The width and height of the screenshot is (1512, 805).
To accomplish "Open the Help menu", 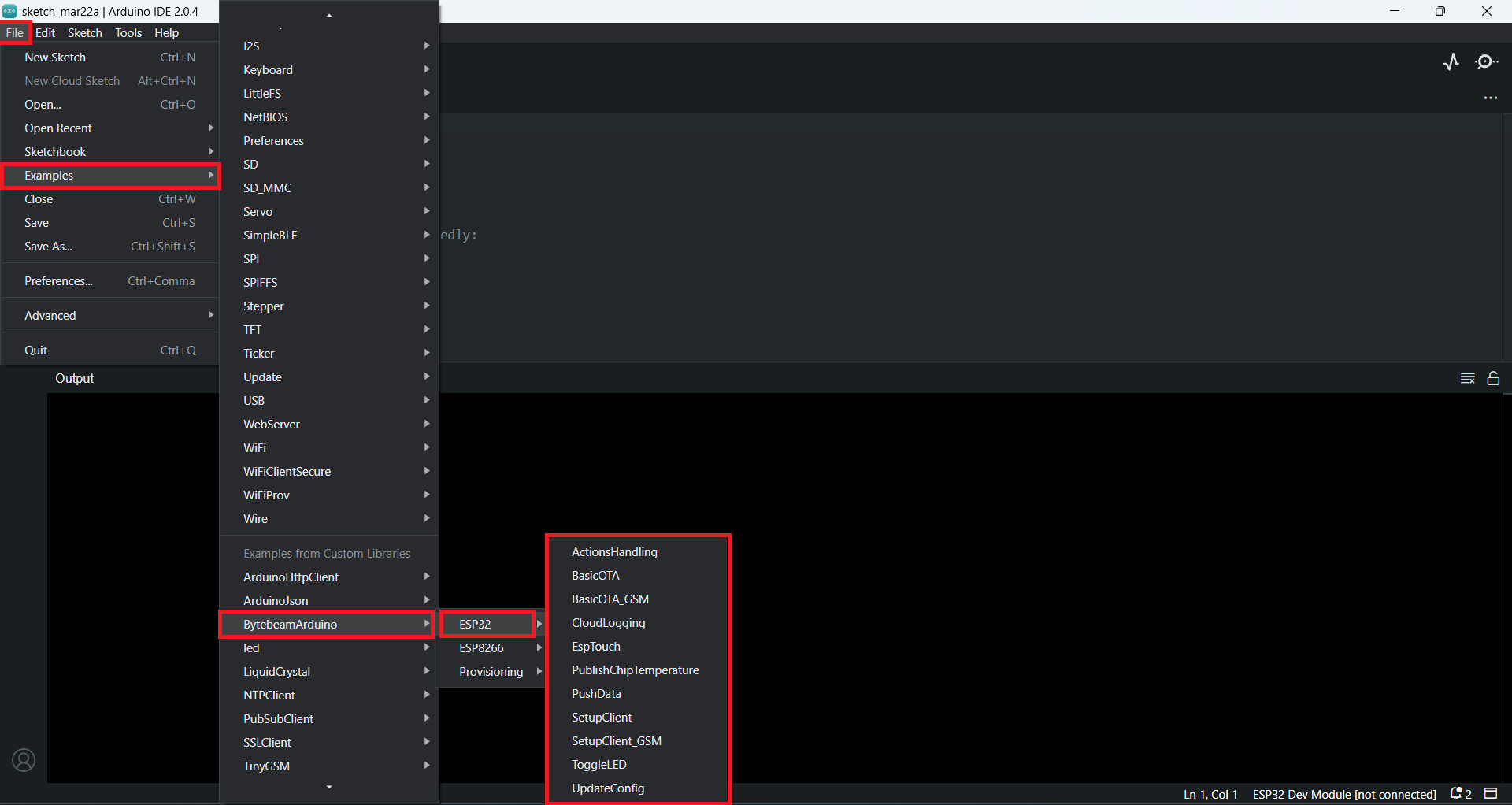I will click(x=166, y=32).
